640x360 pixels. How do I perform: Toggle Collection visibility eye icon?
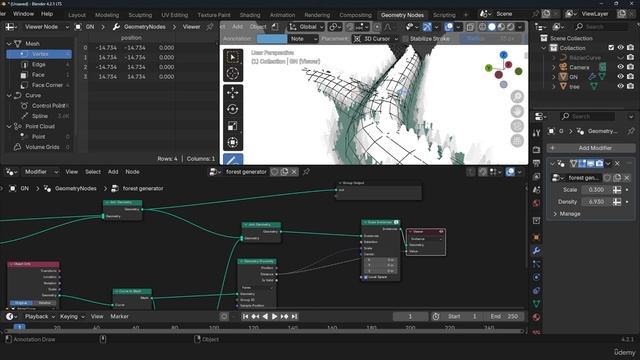[620, 48]
